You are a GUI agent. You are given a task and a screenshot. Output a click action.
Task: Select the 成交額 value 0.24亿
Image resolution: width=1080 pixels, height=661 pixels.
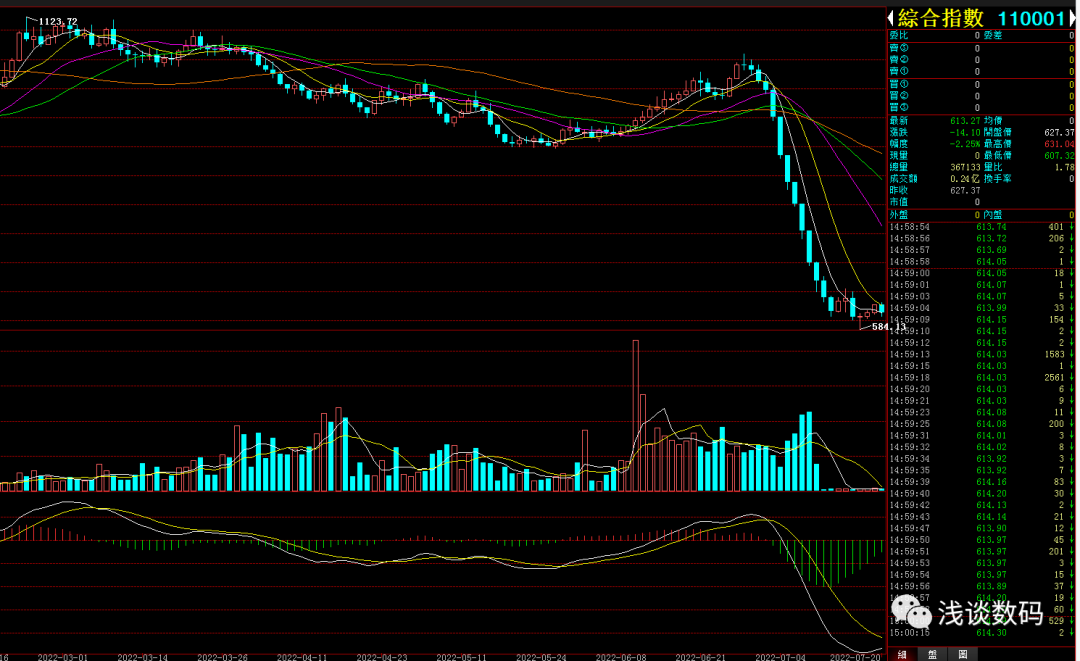(x=964, y=179)
